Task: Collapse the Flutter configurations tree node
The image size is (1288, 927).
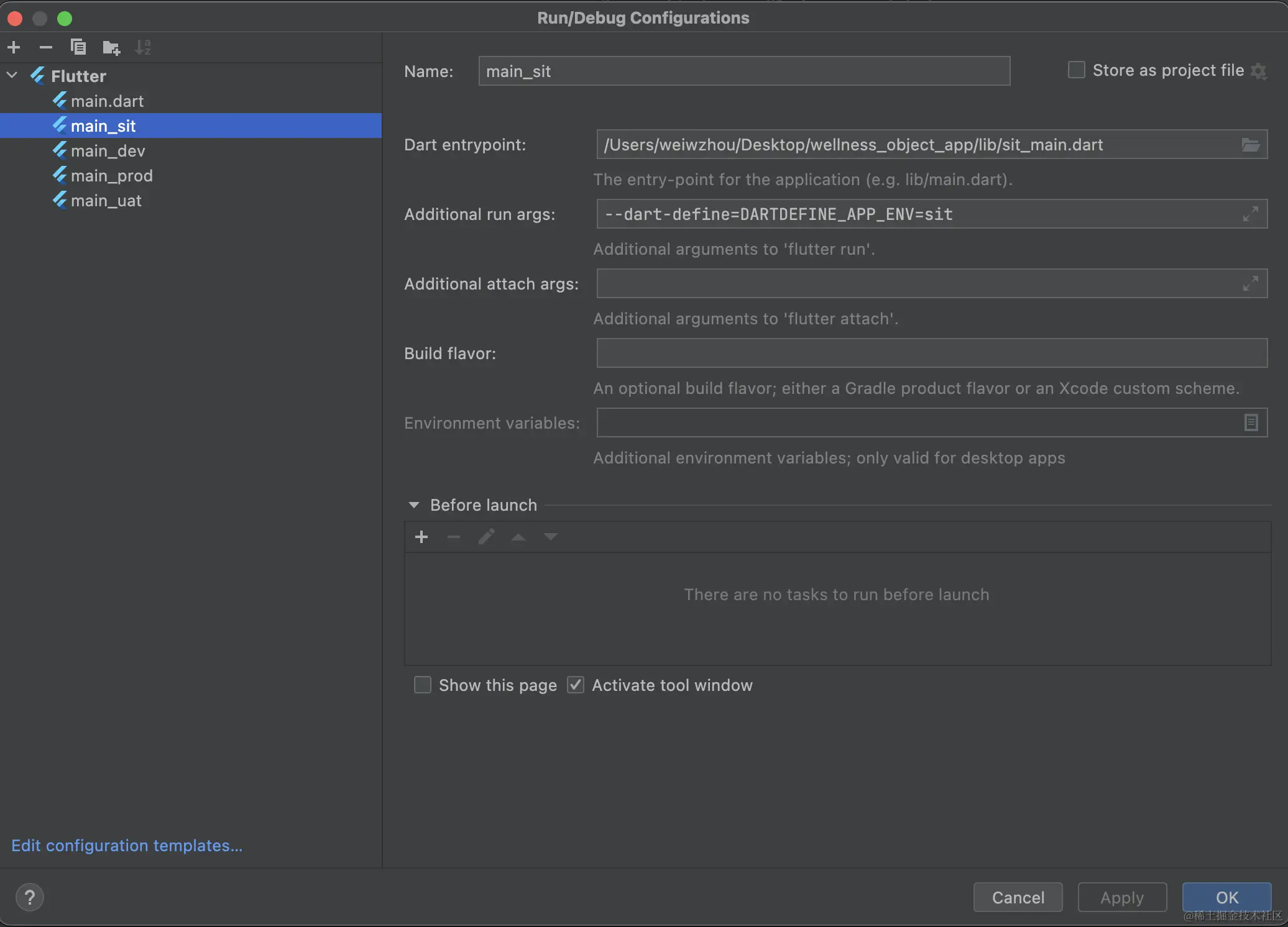Action: point(12,76)
